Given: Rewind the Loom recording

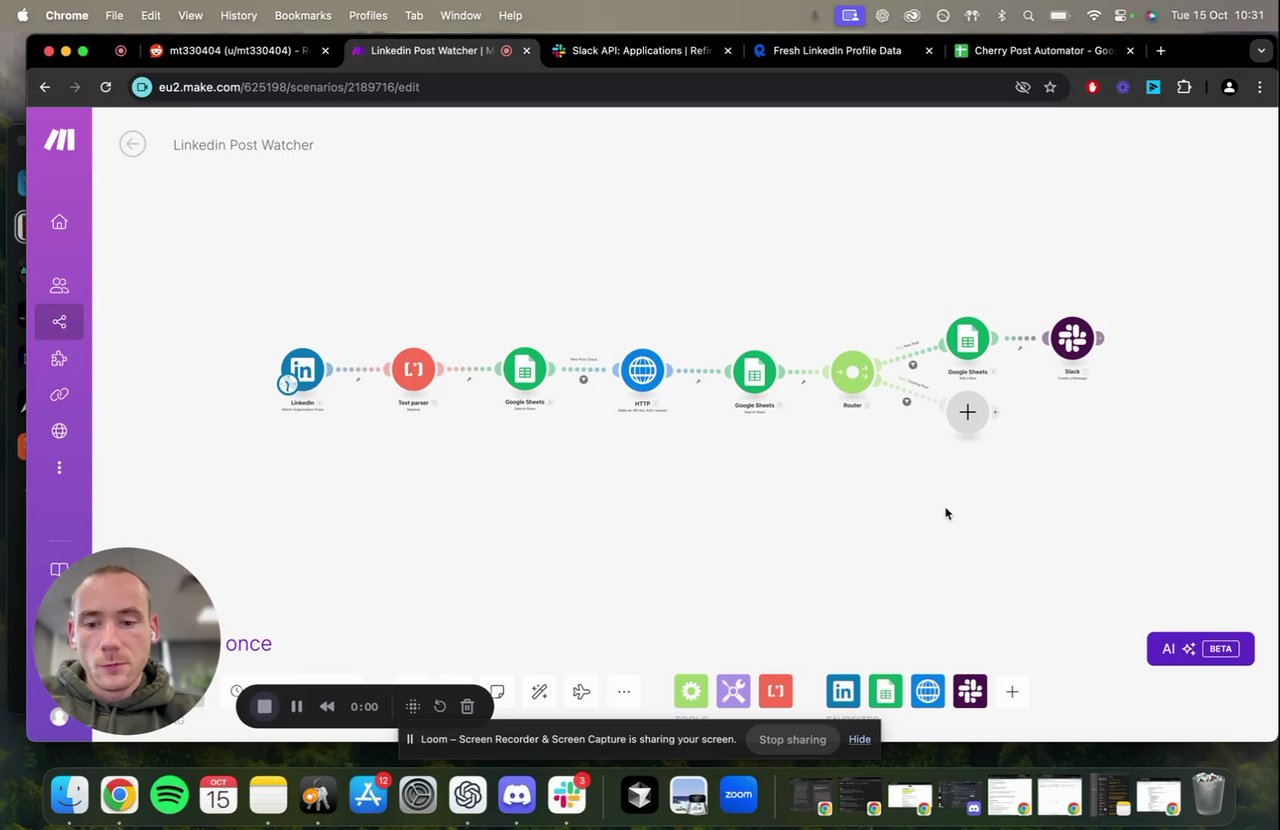Looking at the screenshot, I should (x=327, y=706).
